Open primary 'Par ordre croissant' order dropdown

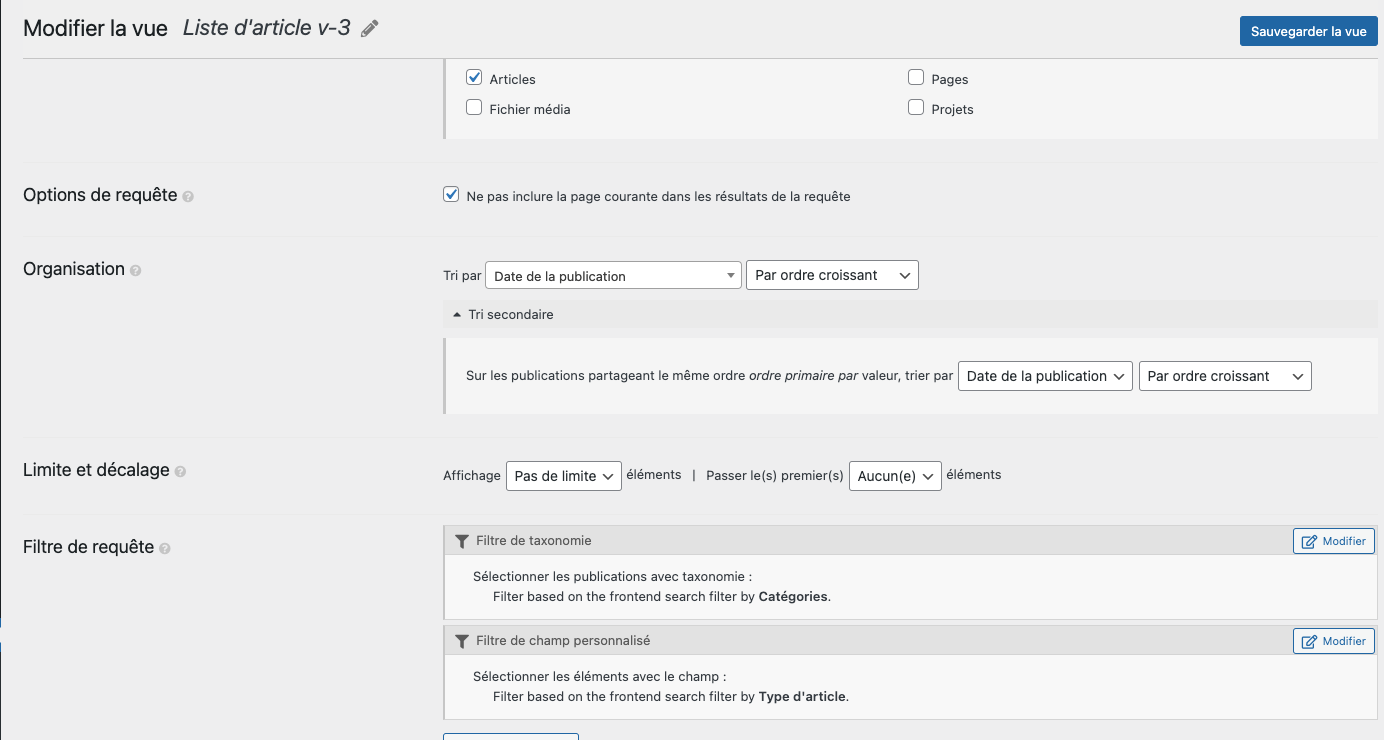832,275
